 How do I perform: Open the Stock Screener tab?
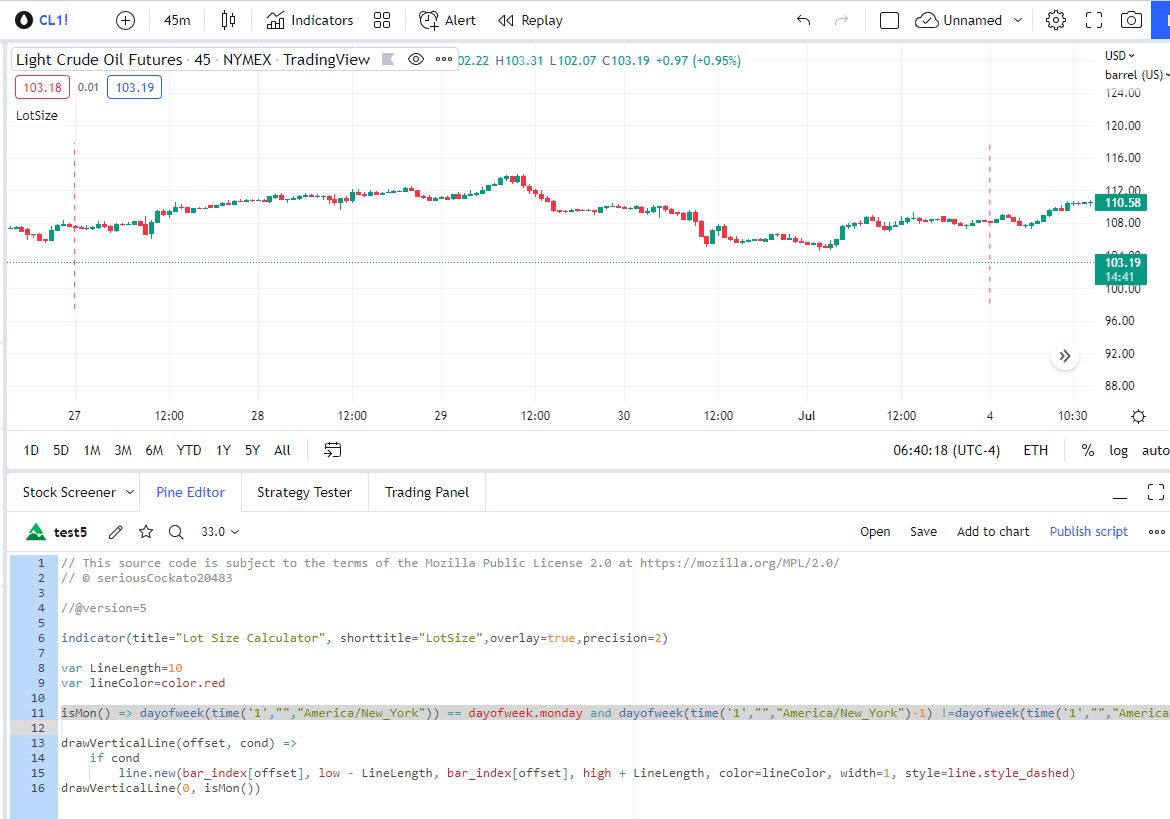(x=69, y=492)
